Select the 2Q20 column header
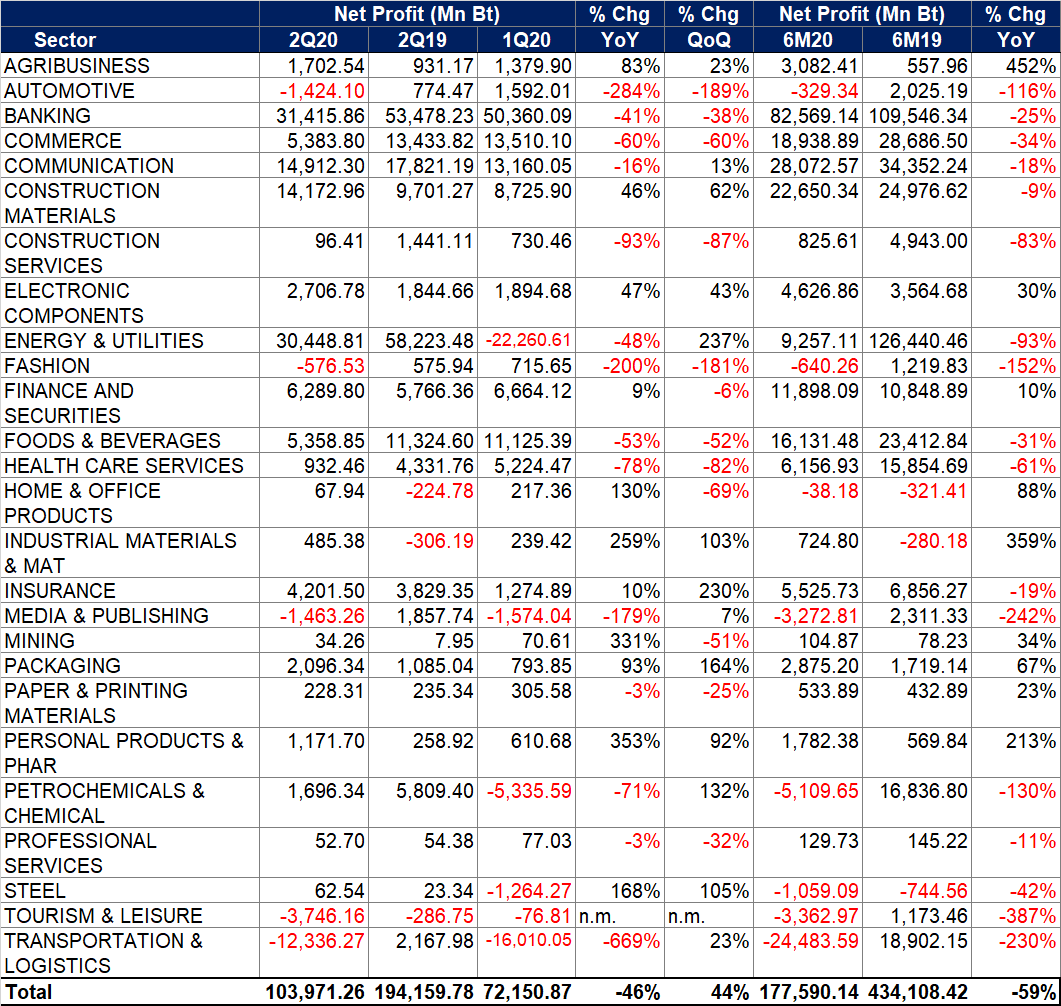The image size is (1061, 1006). coord(313,40)
